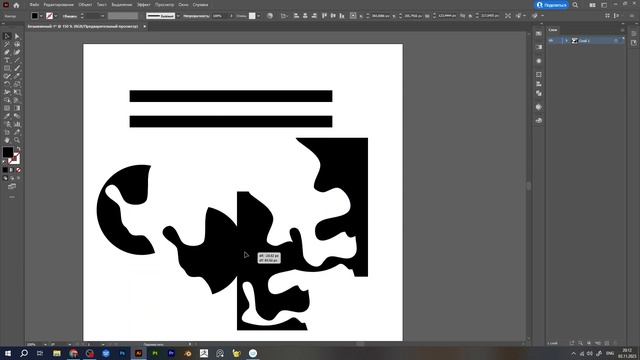Select the reference point locator
Image resolution: width=640 pixels, height=360 pixels.
(x=353, y=16)
